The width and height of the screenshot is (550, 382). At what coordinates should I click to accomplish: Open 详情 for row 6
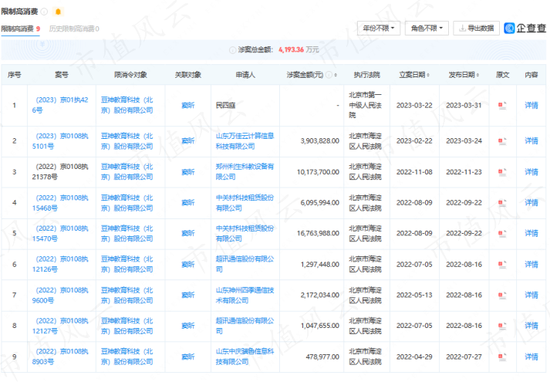[531, 264]
